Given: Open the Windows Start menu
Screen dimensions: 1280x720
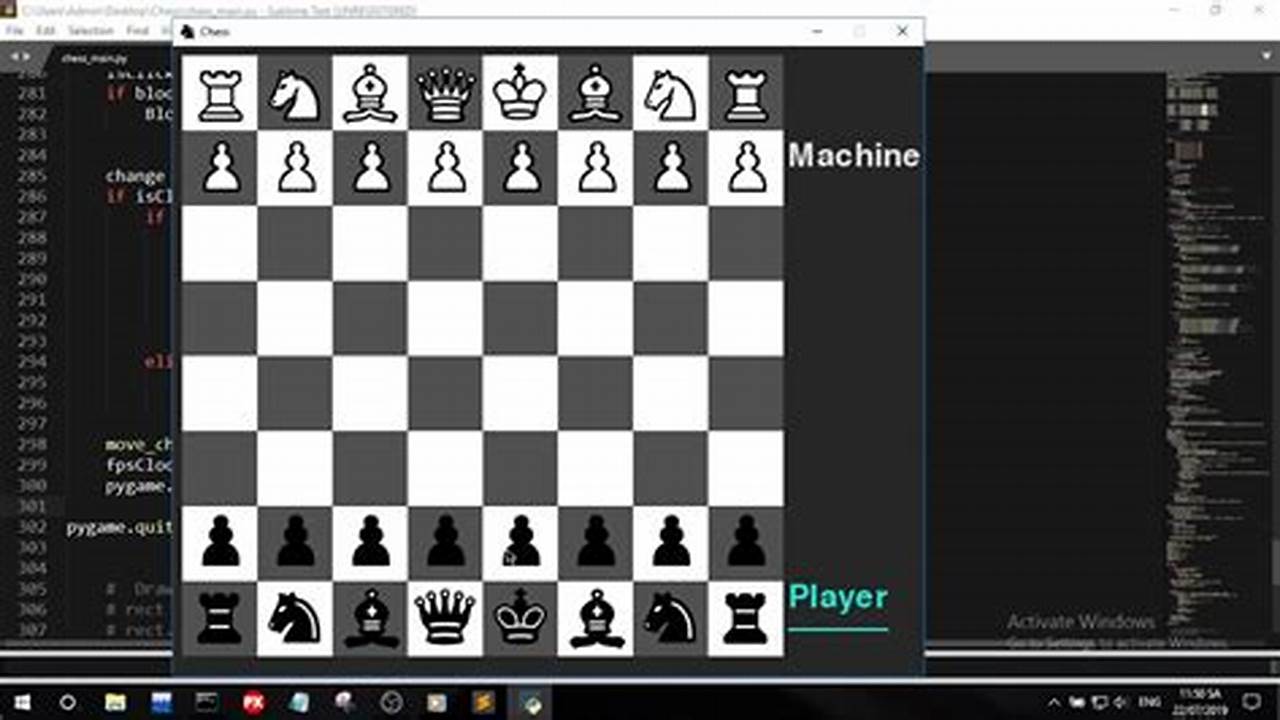Looking at the screenshot, I should click(22, 702).
